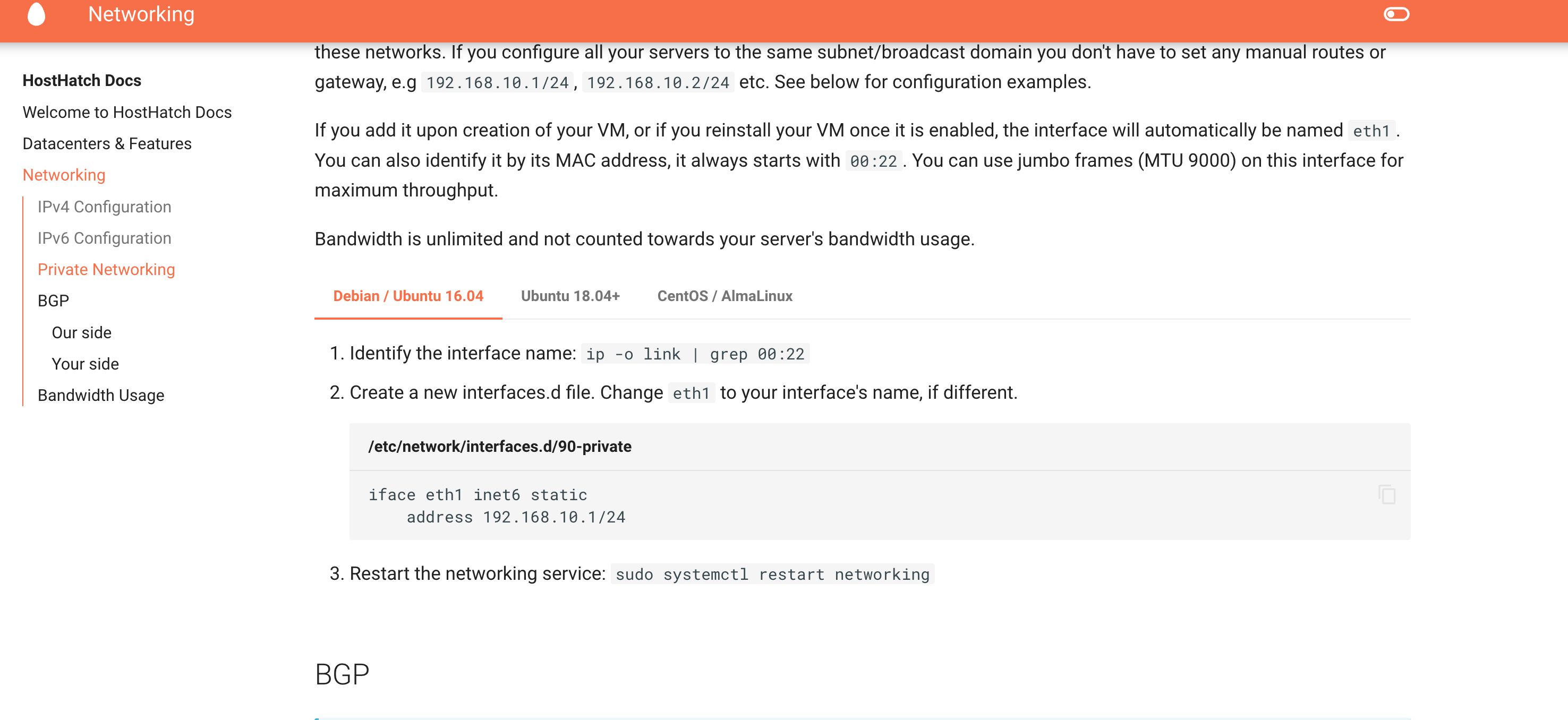This screenshot has width=1568, height=720.
Task: Open Welcome to HostHatch Docs page
Action: pyautogui.click(x=126, y=113)
